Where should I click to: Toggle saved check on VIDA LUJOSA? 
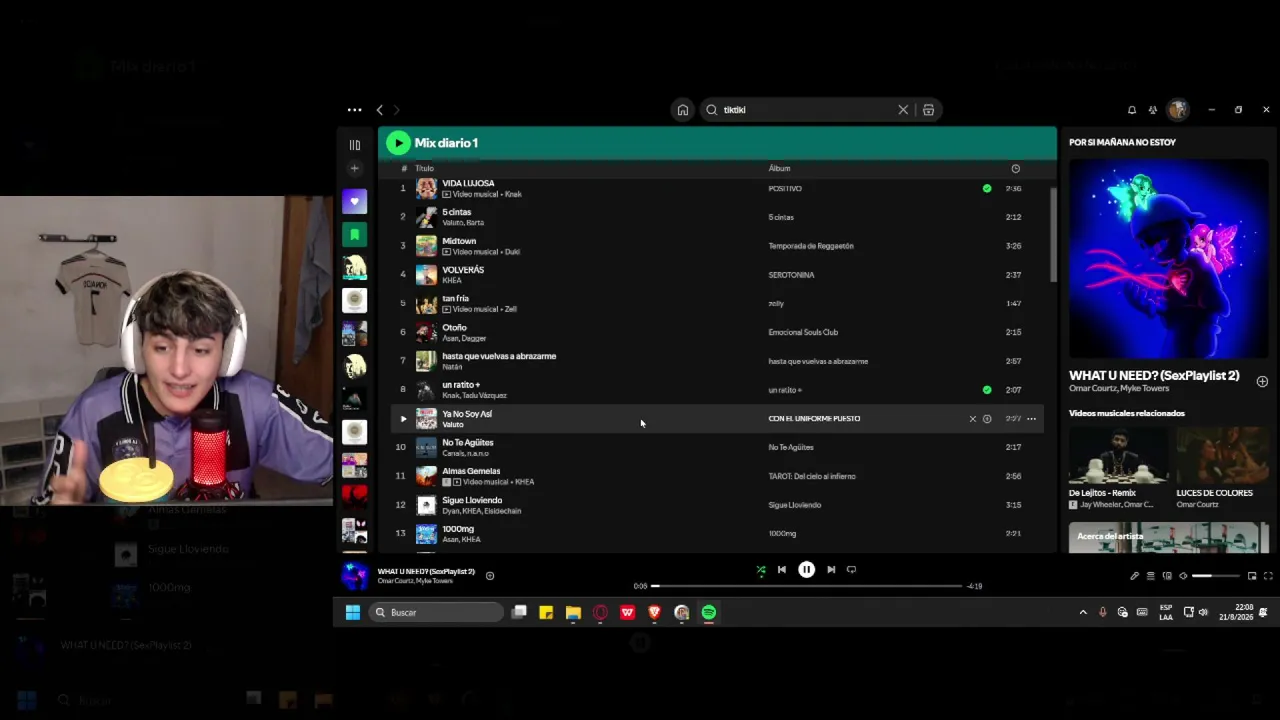pos(987,188)
